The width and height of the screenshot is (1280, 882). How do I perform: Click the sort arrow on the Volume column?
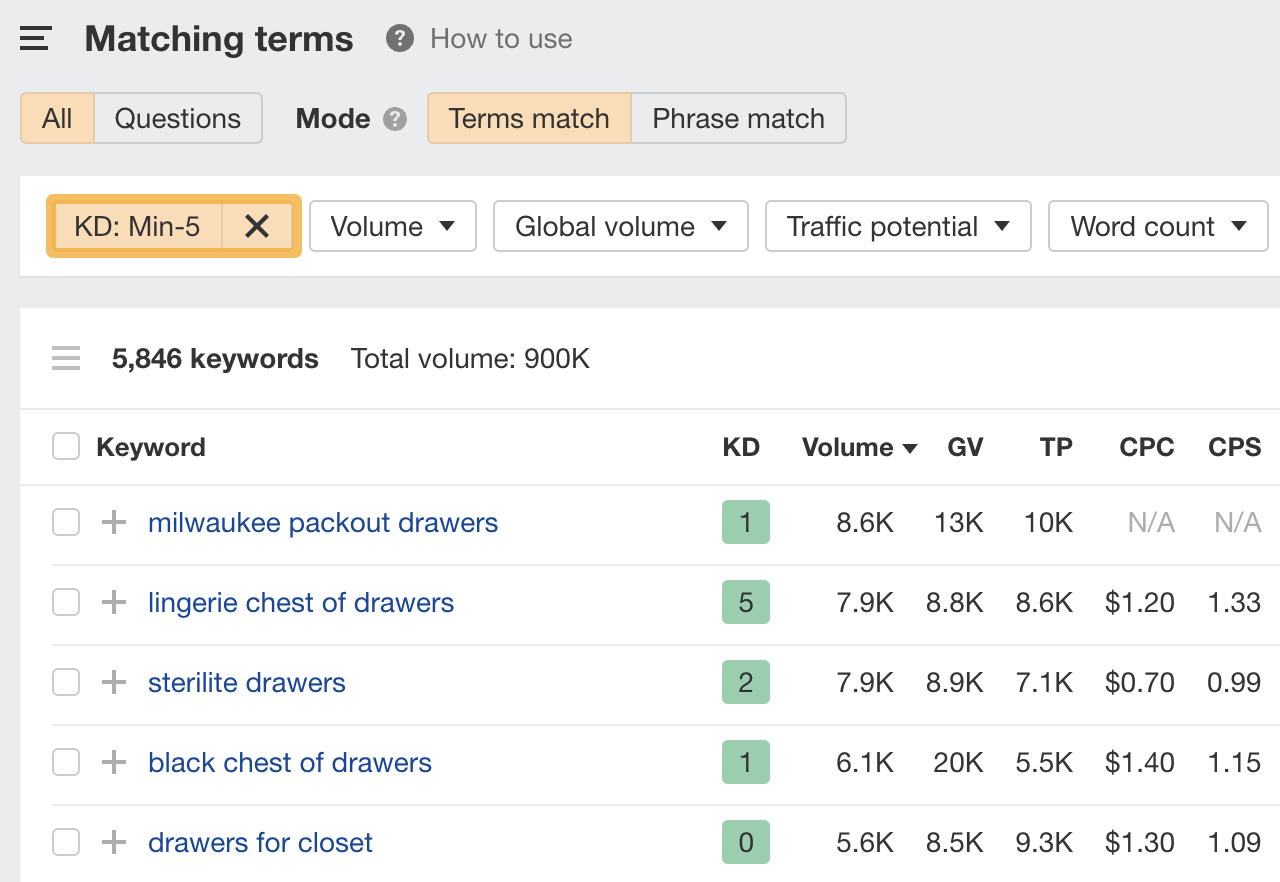click(909, 448)
